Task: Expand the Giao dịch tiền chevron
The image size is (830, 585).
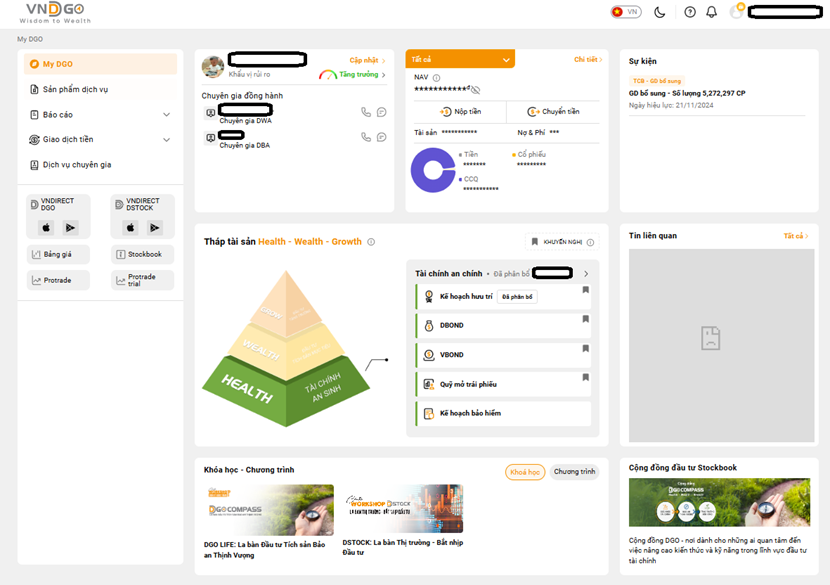Action: (x=166, y=140)
